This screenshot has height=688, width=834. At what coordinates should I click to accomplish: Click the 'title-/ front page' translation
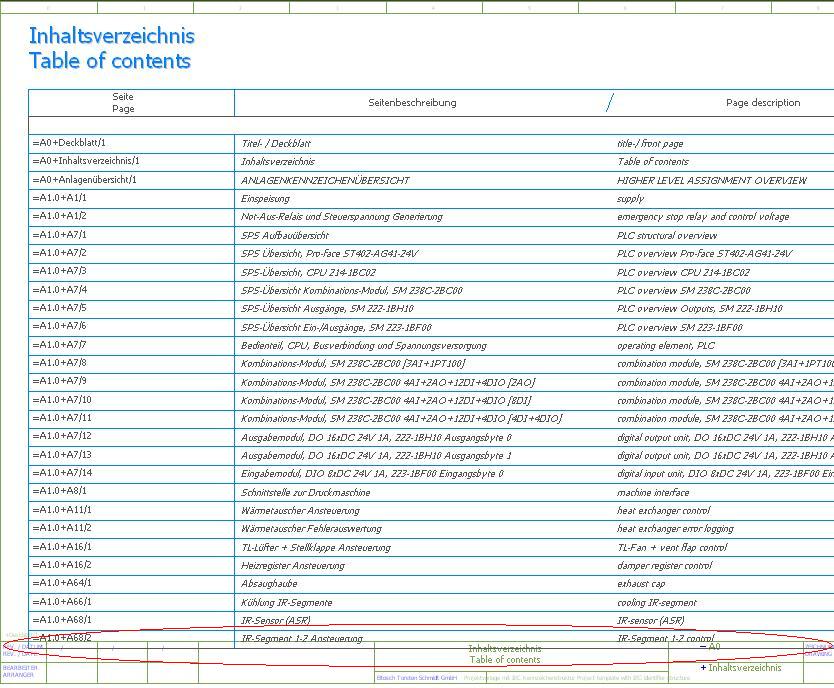click(650, 144)
